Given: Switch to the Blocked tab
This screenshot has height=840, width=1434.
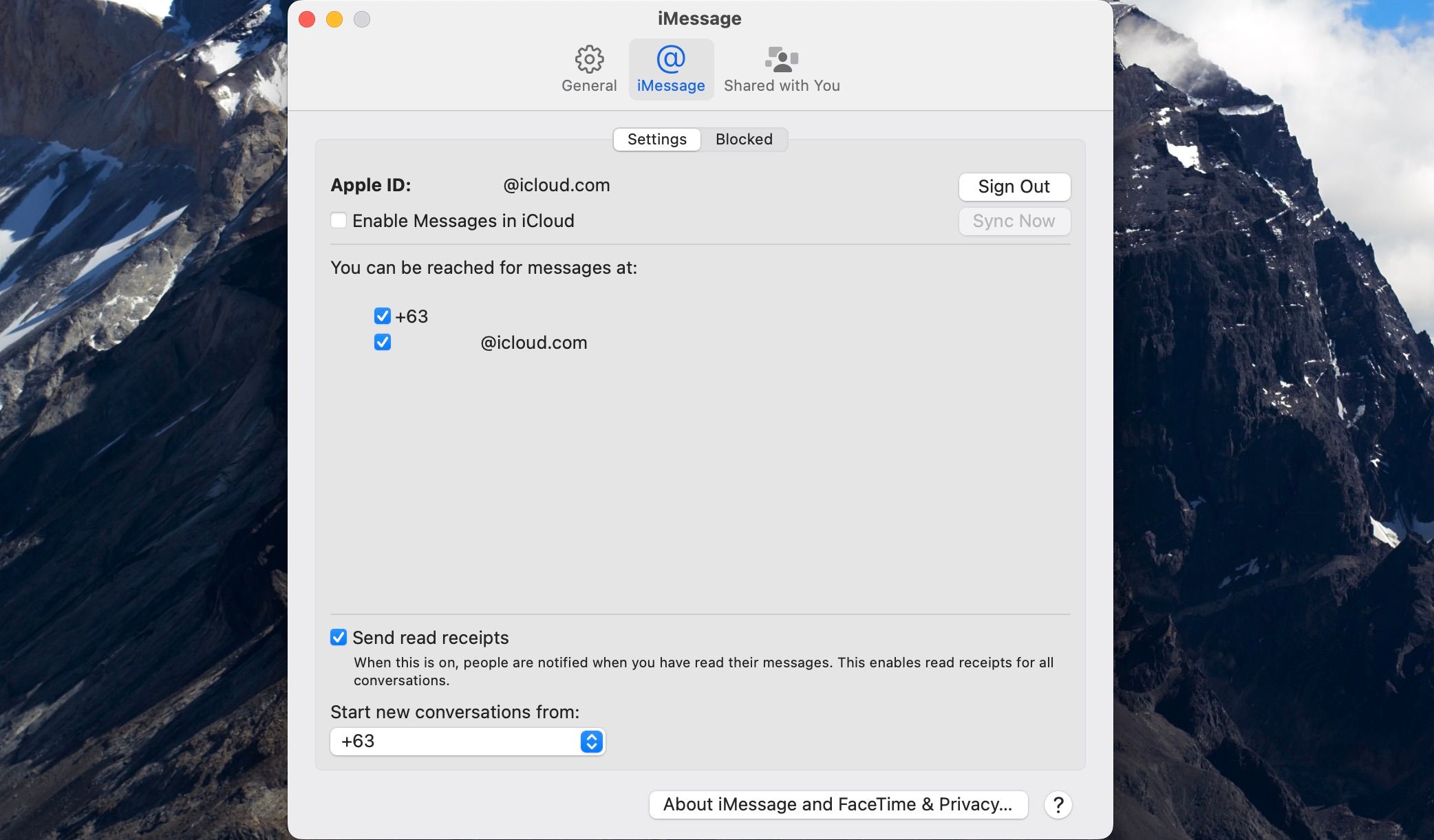Looking at the screenshot, I should coord(744,139).
